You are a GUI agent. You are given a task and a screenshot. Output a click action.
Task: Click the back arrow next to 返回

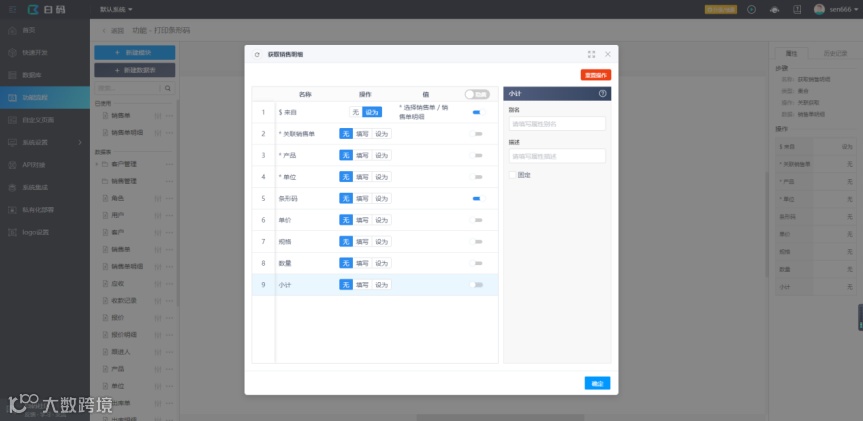pyautogui.click(x=104, y=30)
